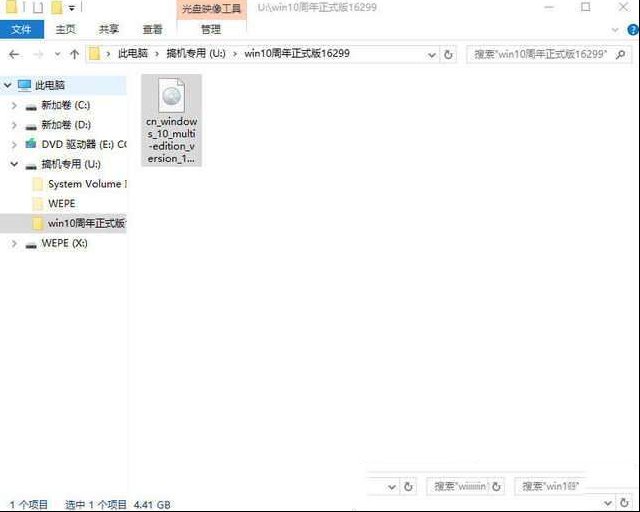Collapse the 此电脑 tree node
The width and height of the screenshot is (640, 512).
click(7, 85)
